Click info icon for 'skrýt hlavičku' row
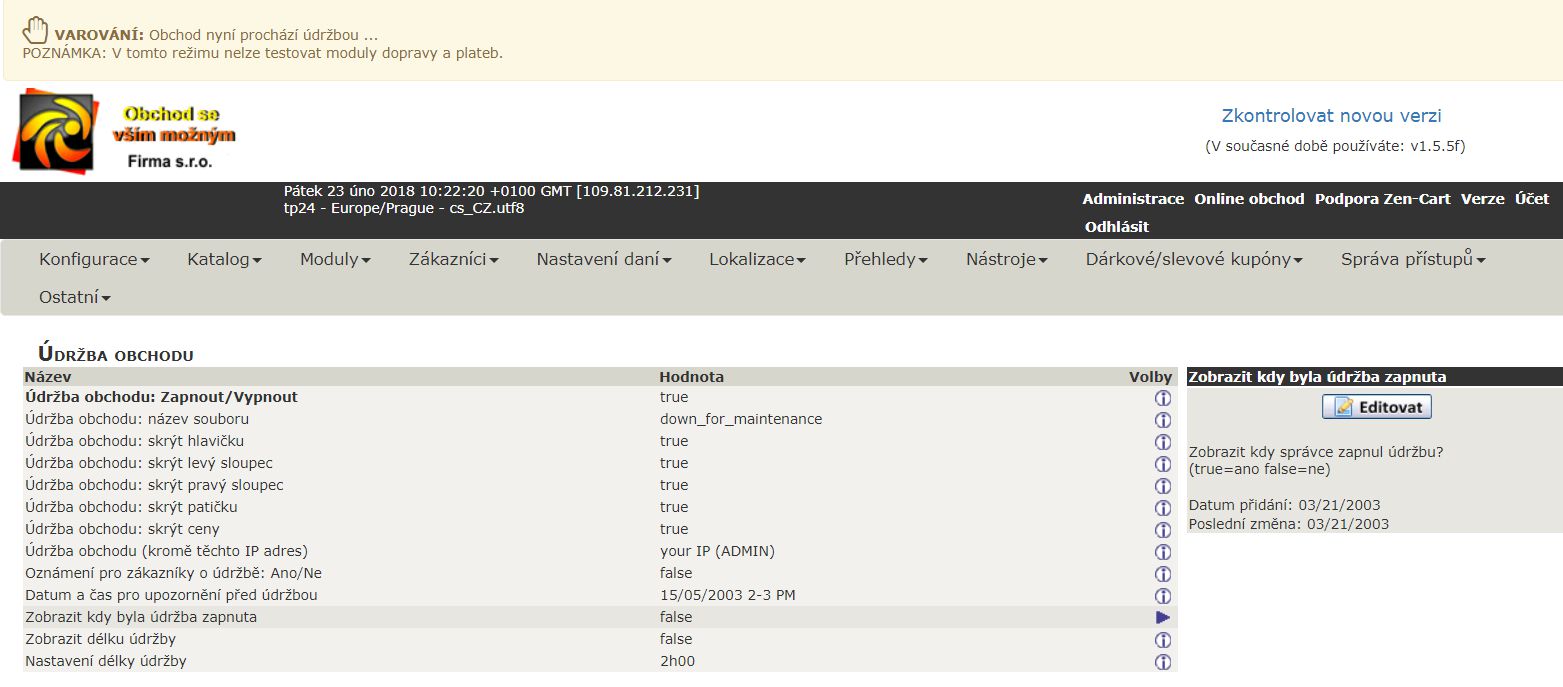The image size is (1563, 687). pyautogui.click(x=1162, y=442)
